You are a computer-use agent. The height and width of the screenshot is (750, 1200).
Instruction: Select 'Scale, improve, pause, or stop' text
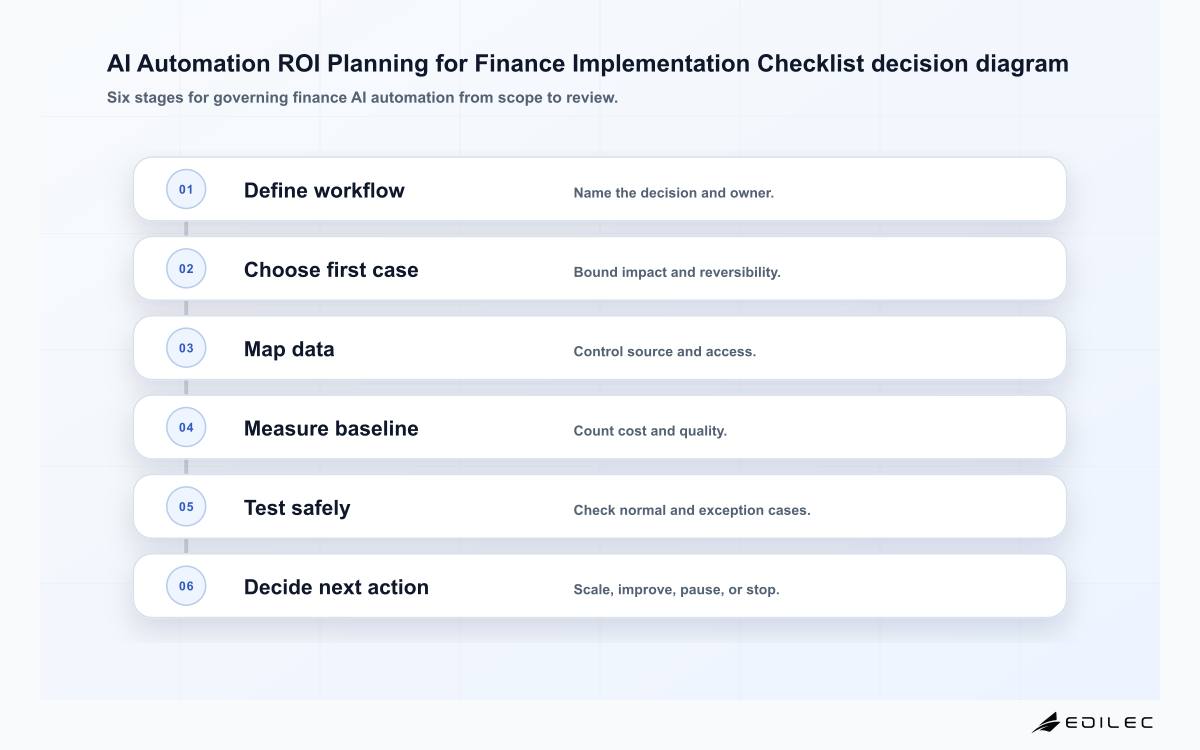676,590
